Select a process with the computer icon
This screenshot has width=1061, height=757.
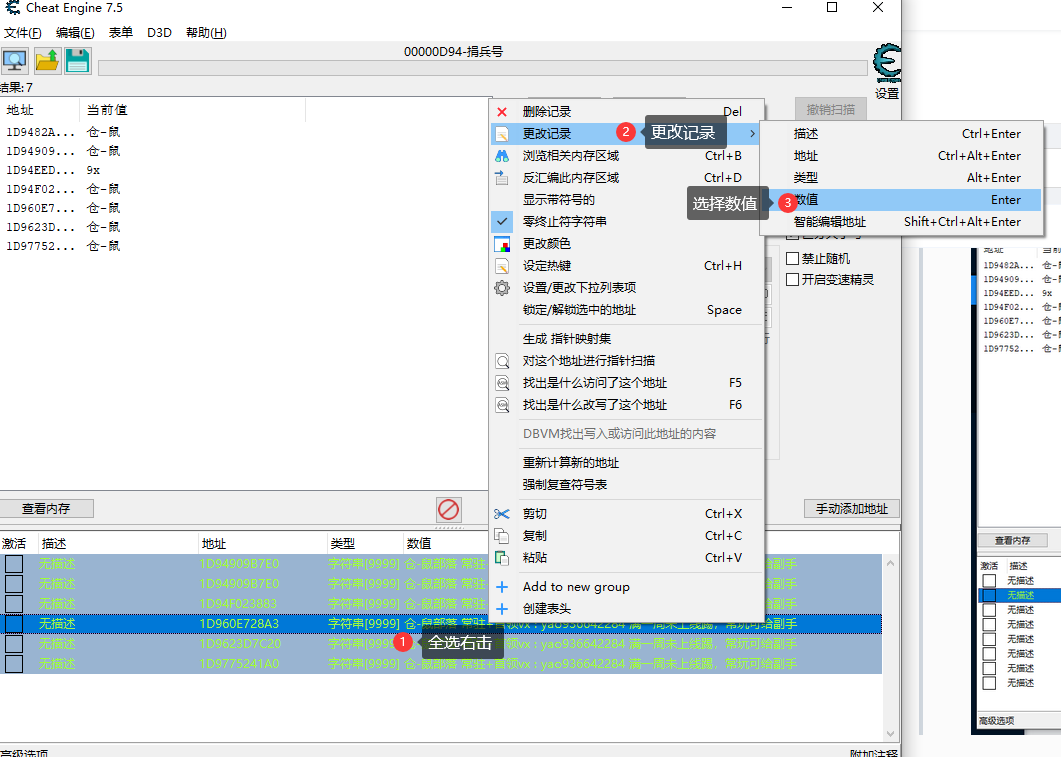pos(15,60)
